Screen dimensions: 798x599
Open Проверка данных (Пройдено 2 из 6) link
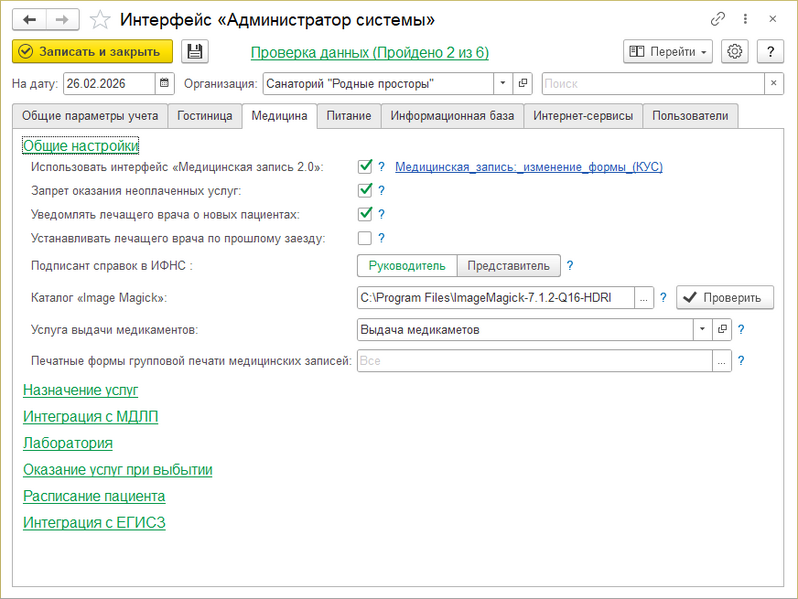tap(369, 52)
